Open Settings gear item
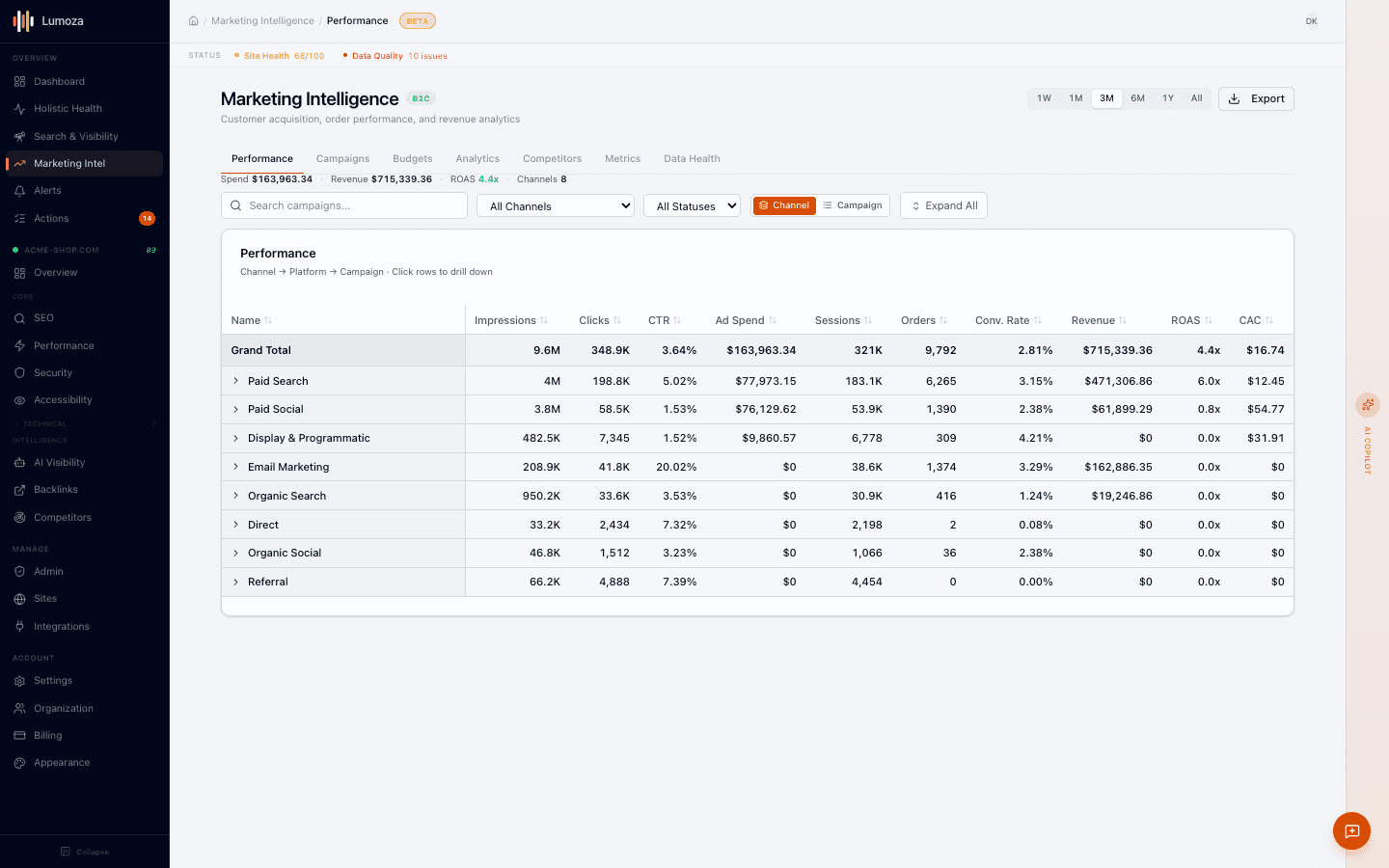This screenshot has width=1389, height=868. (x=84, y=681)
